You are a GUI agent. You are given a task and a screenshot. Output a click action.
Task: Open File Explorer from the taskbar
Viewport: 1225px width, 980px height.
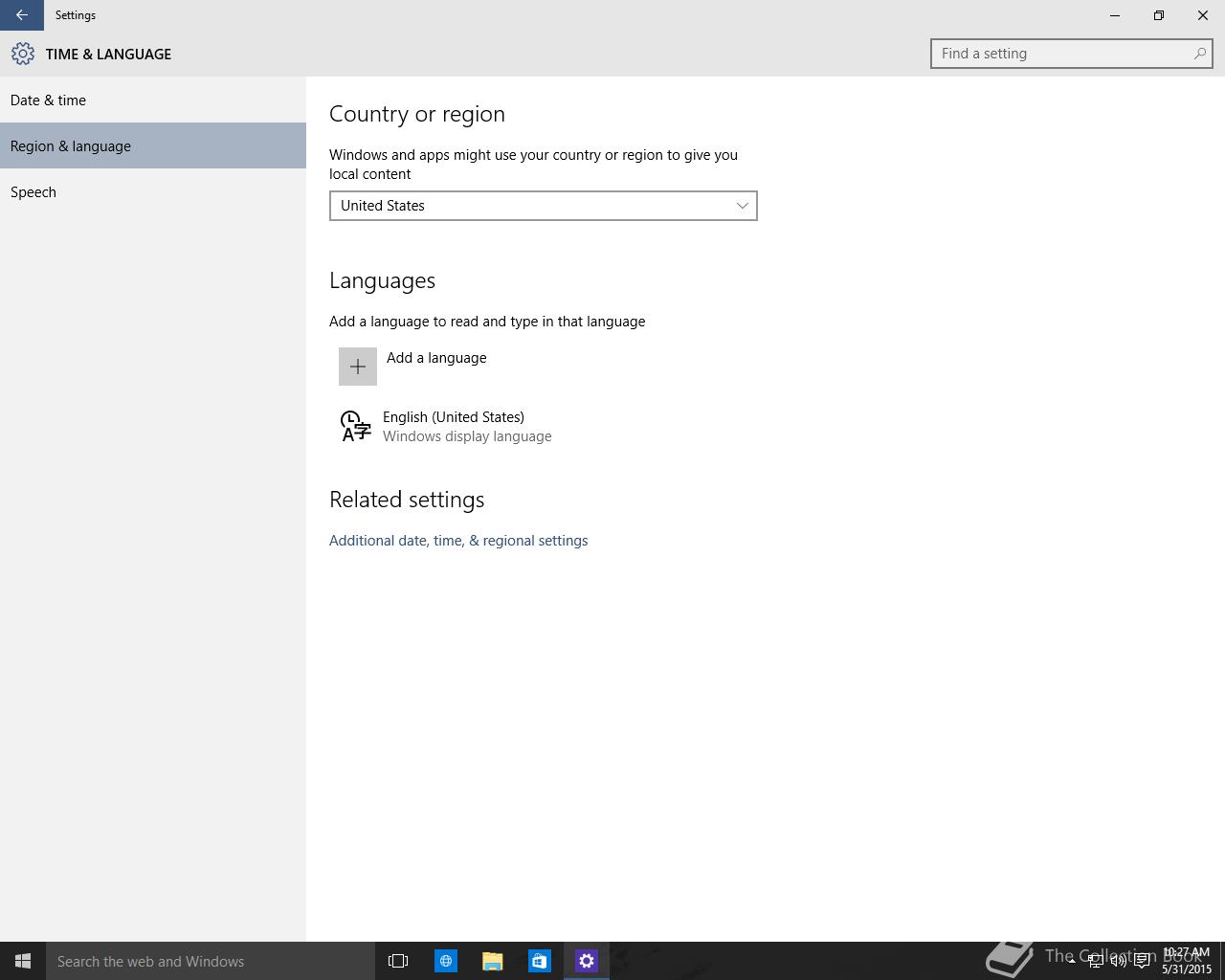pos(493,961)
